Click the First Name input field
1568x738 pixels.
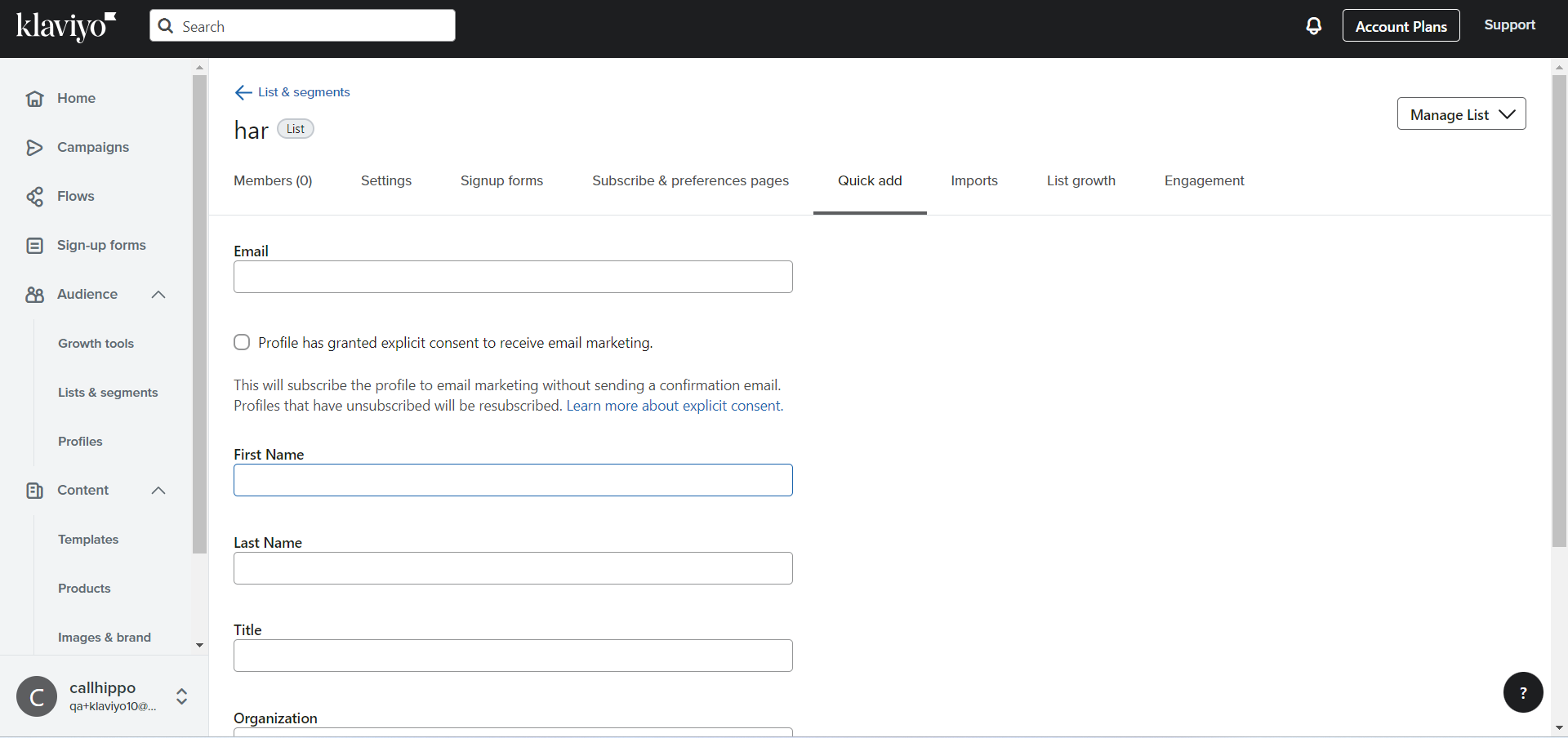coord(513,480)
